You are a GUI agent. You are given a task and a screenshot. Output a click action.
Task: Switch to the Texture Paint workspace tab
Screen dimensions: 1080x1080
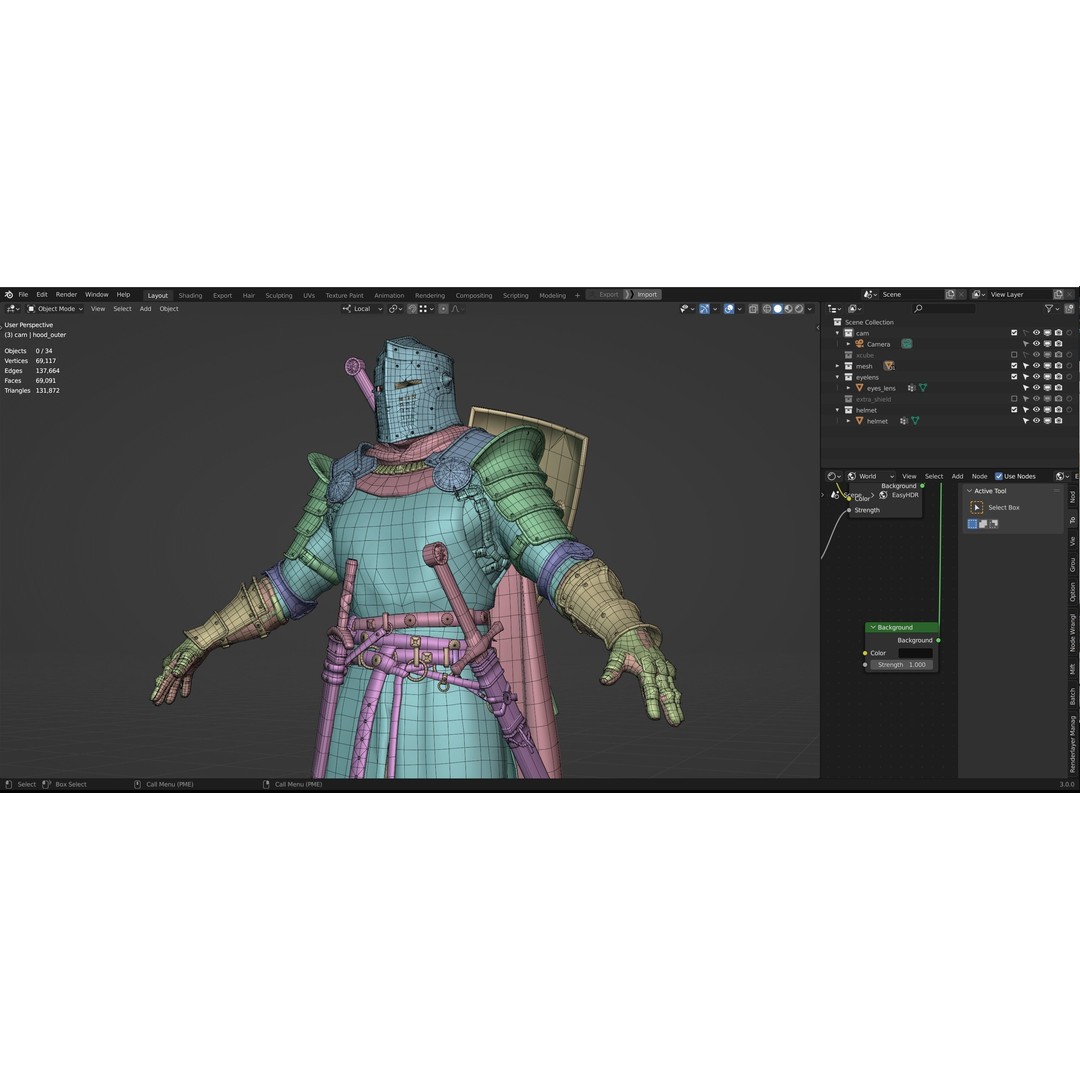(x=344, y=295)
